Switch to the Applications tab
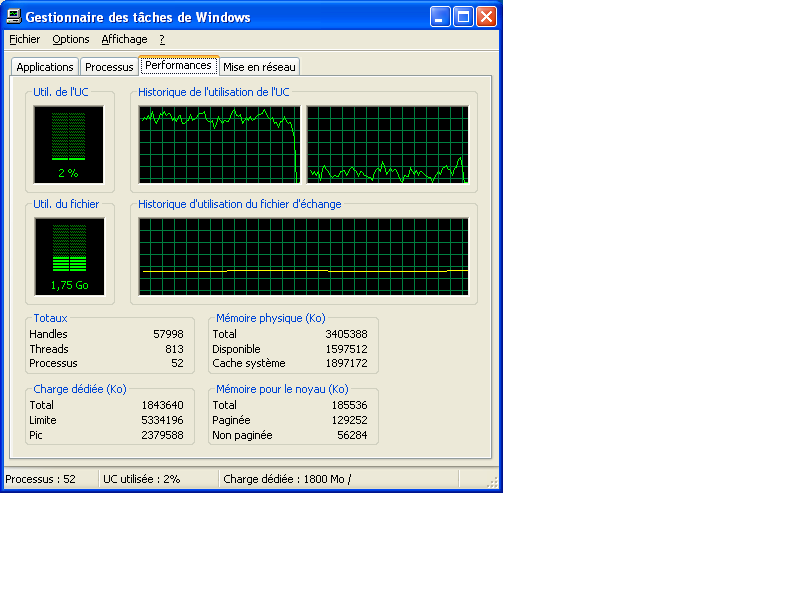 click(45, 67)
